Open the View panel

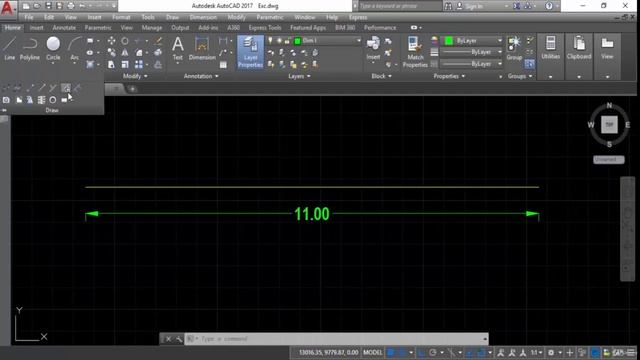607,48
